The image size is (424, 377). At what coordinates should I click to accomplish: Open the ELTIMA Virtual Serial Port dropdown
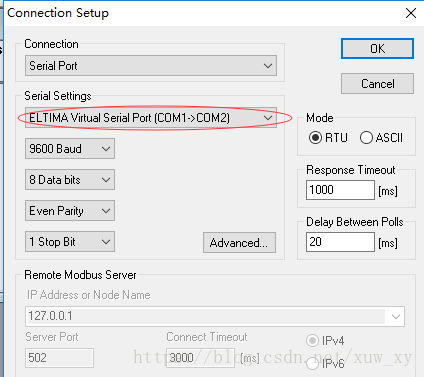point(151,118)
